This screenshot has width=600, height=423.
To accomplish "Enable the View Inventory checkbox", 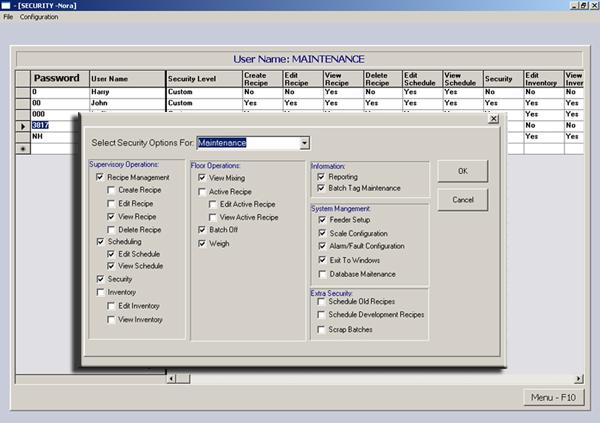I will [111, 319].
